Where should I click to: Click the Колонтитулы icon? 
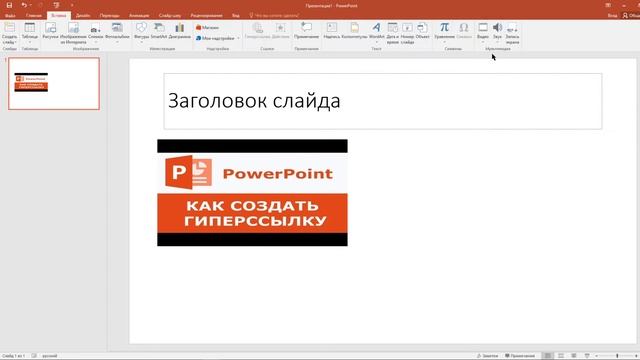click(354, 31)
